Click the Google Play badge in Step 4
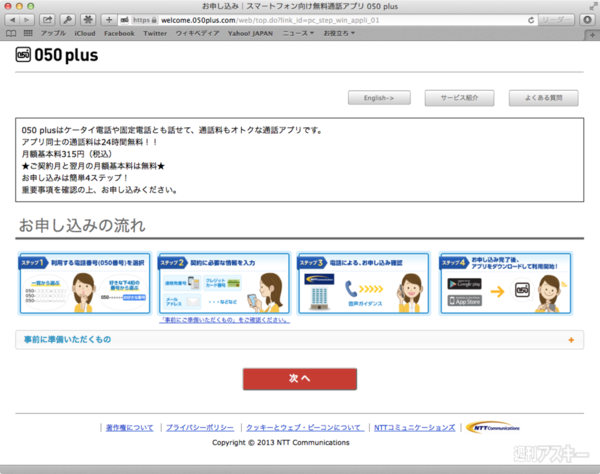The width and height of the screenshot is (600, 474). tap(465, 284)
